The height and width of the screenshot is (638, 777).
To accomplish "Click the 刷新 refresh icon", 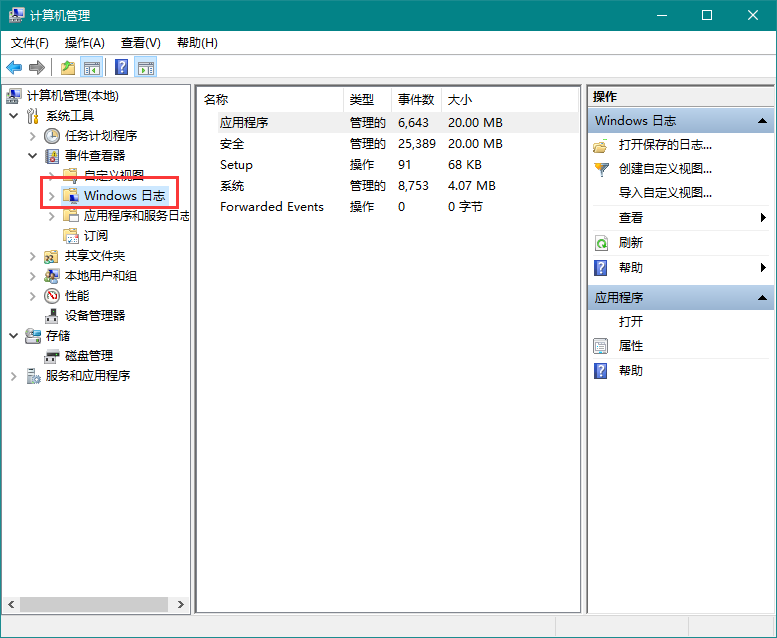I will tap(601, 243).
